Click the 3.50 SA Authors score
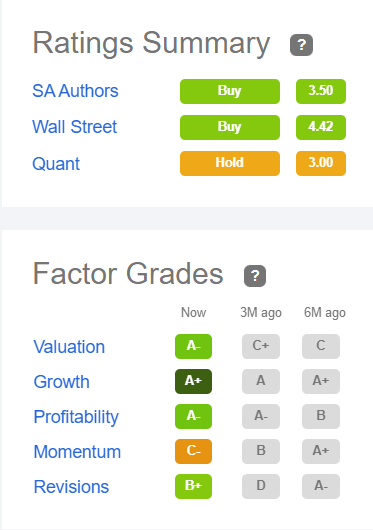This screenshot has width=373, height=530. (321, 91)
